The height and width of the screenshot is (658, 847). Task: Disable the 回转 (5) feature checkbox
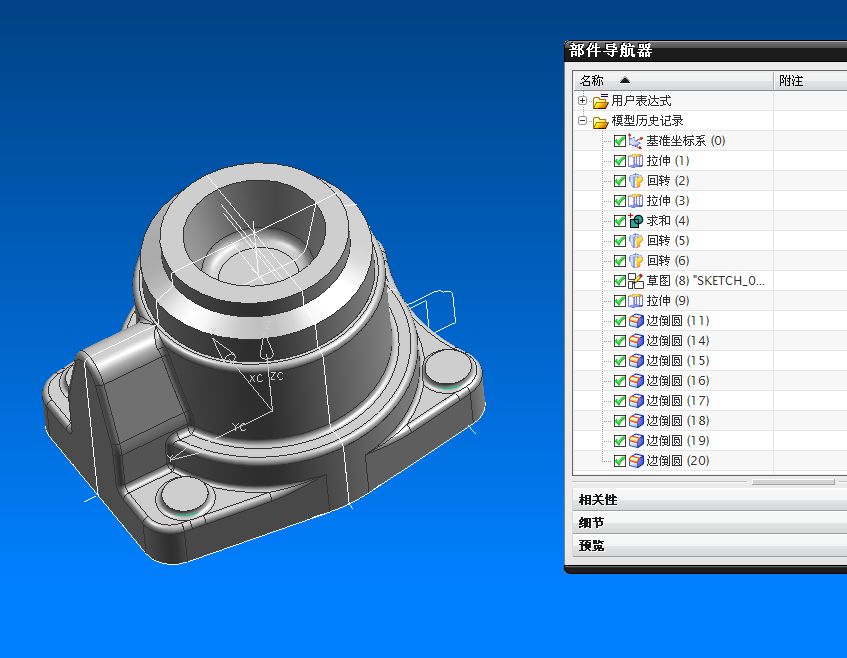(620, 241)
